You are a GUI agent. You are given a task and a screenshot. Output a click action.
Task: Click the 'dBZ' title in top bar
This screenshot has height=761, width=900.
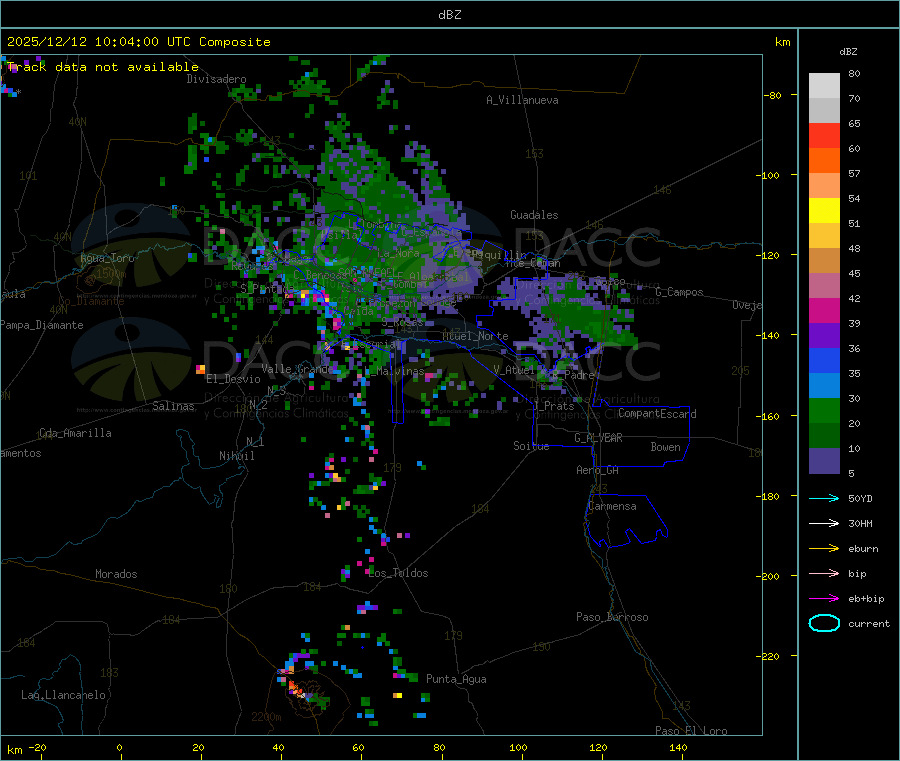(x=449, y=15)
